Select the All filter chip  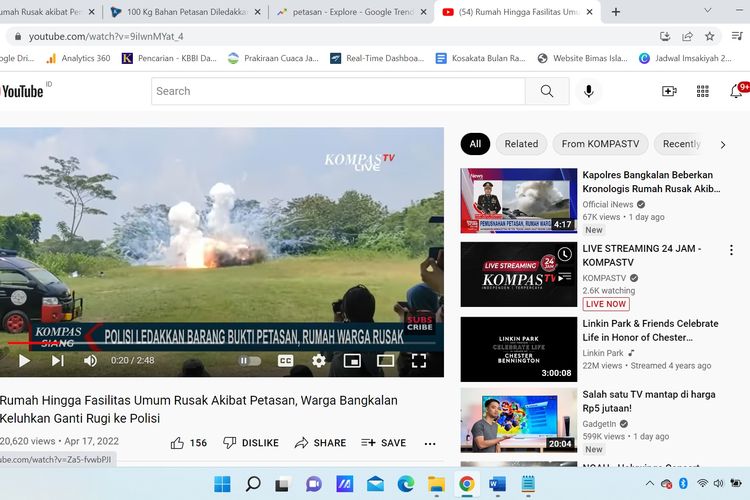[475, 144]
